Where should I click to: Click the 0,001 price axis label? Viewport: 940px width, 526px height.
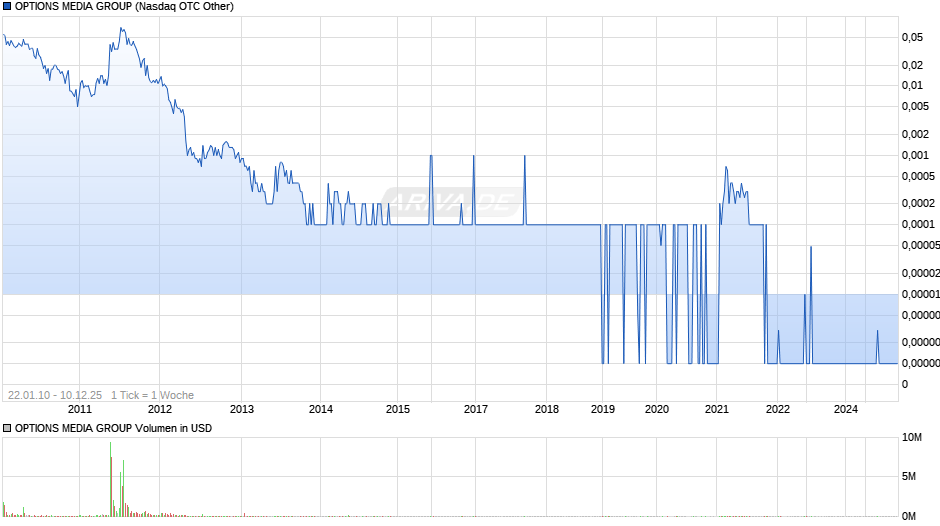click(915, 155)
